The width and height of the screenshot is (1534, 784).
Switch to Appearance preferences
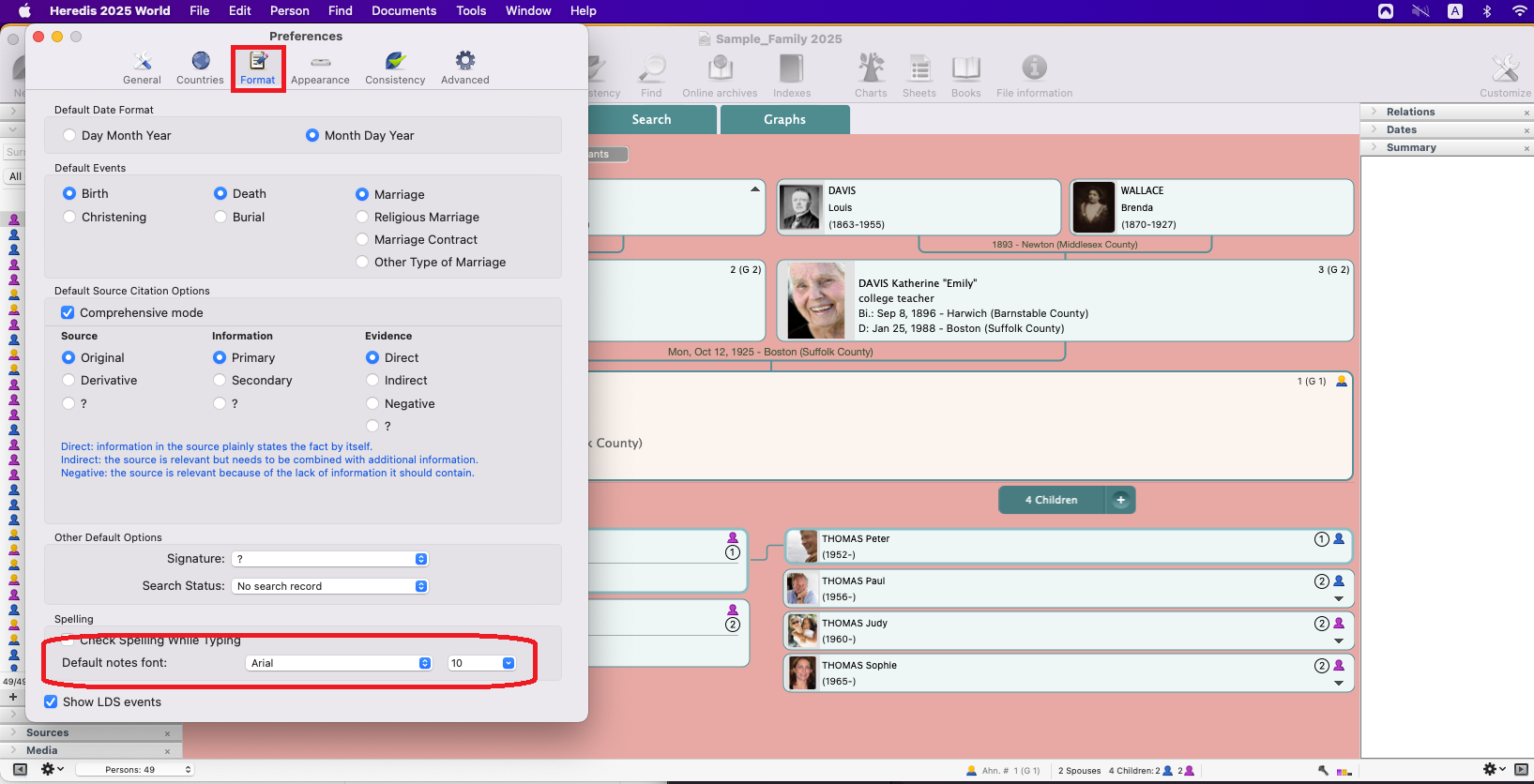click(x=320, y=68)
